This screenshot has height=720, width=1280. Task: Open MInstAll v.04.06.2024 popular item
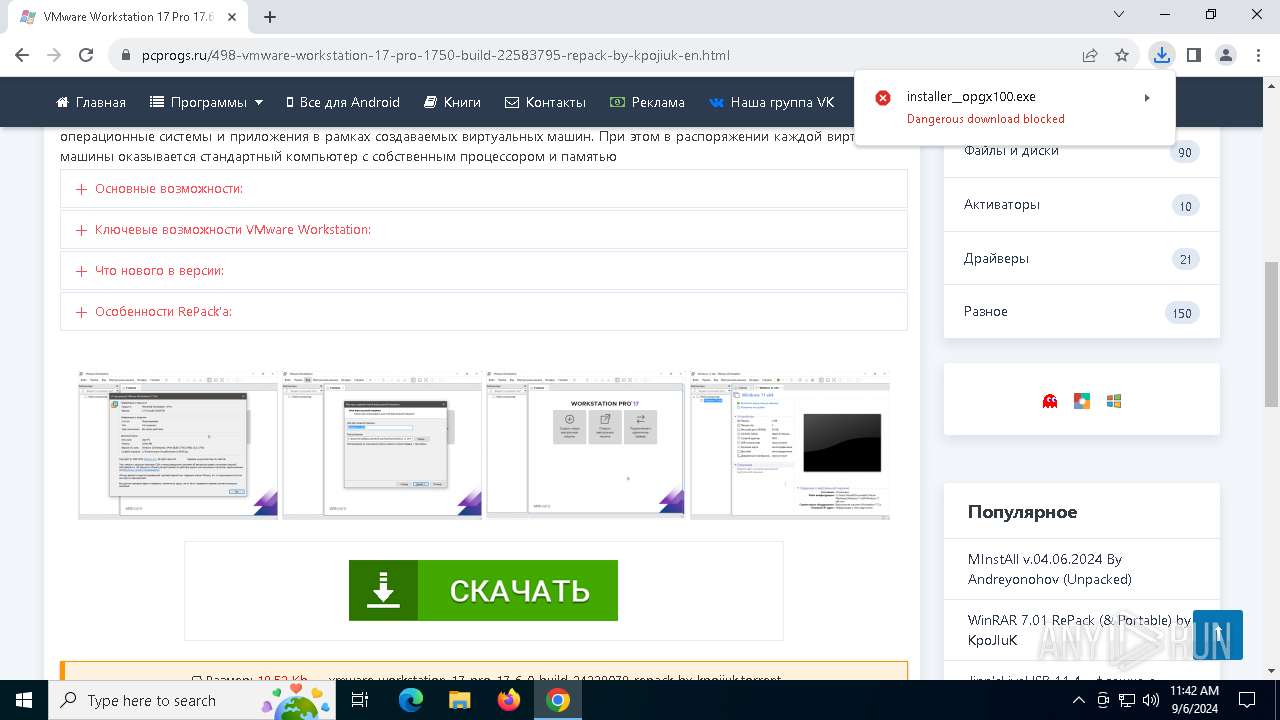(1050, 569)
